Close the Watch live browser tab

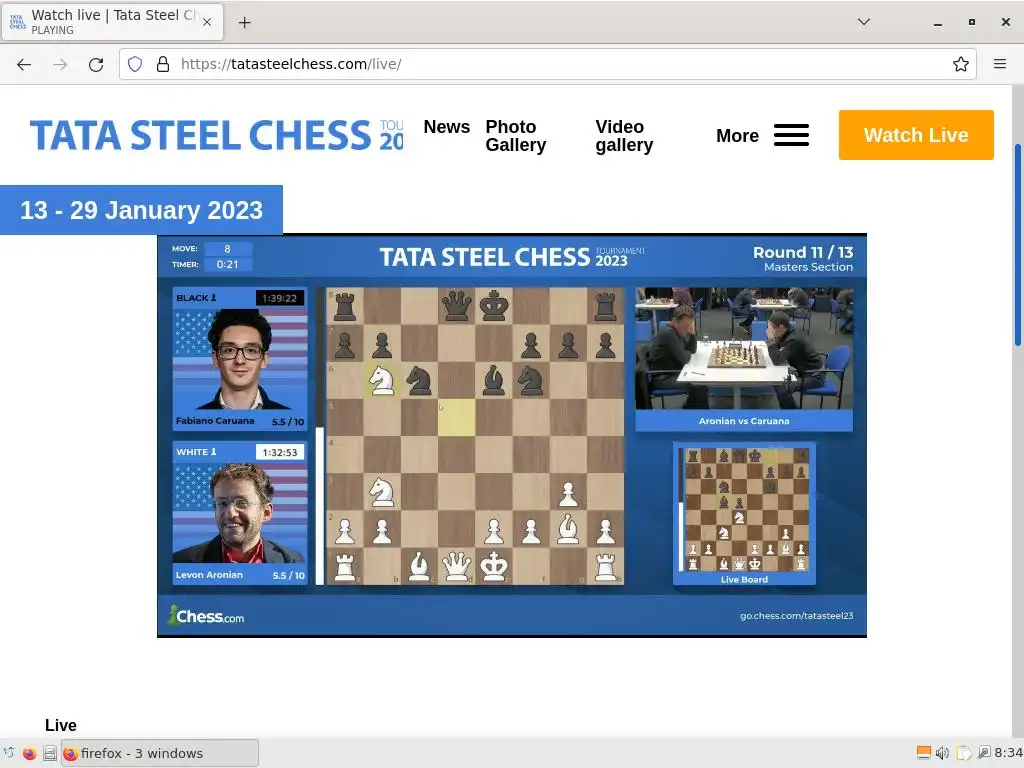pyautogui.click(x=206, y=22)
